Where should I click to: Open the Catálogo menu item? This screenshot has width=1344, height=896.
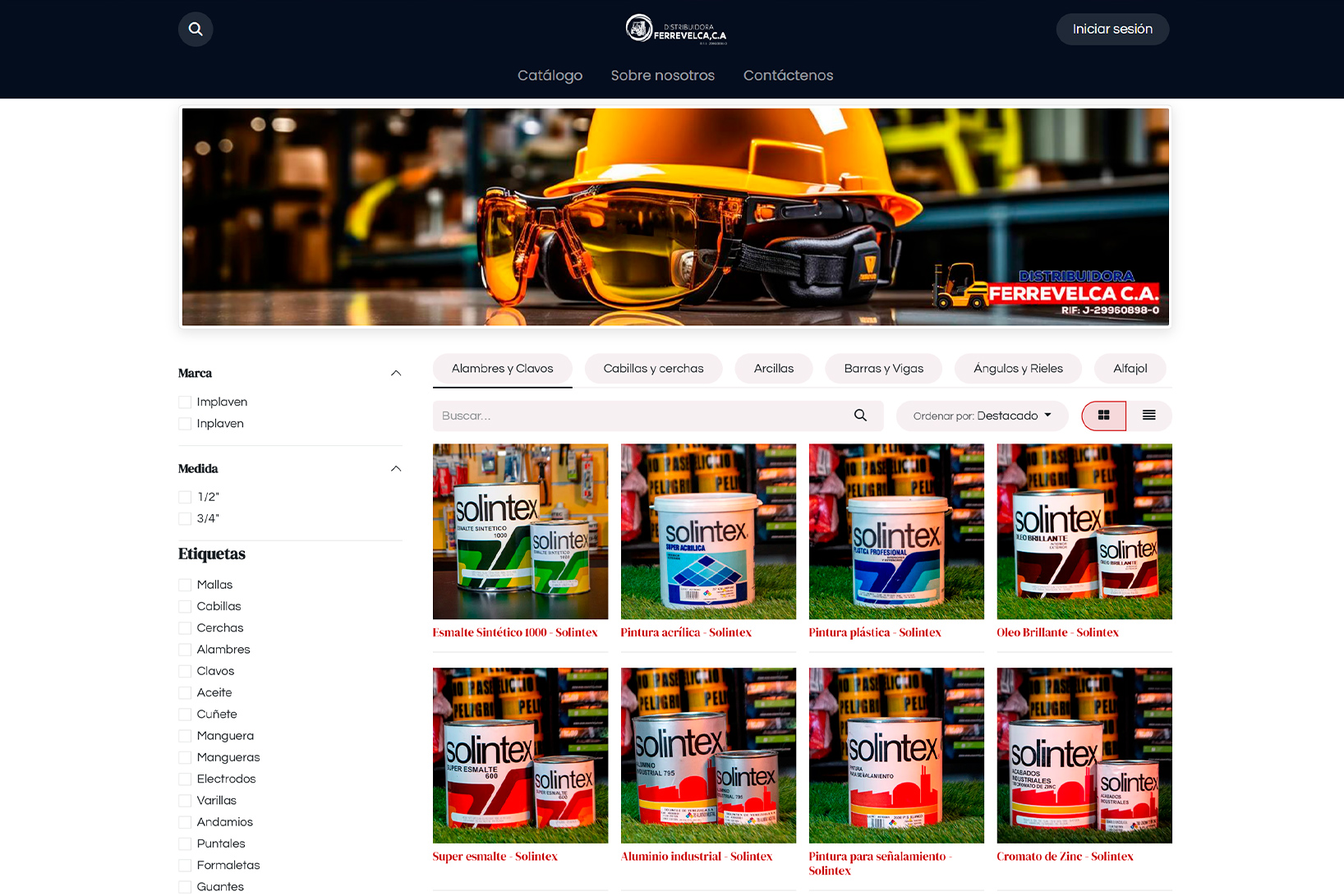click(550, 76)
